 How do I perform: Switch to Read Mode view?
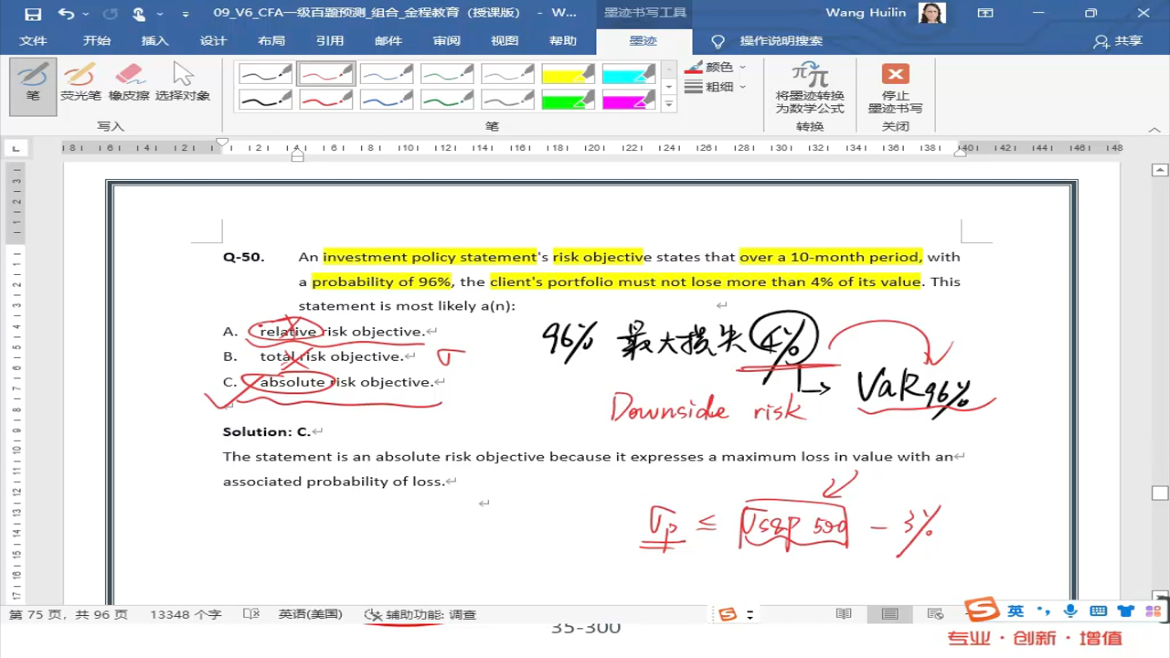pyautogui.click(x=843, y=614)
